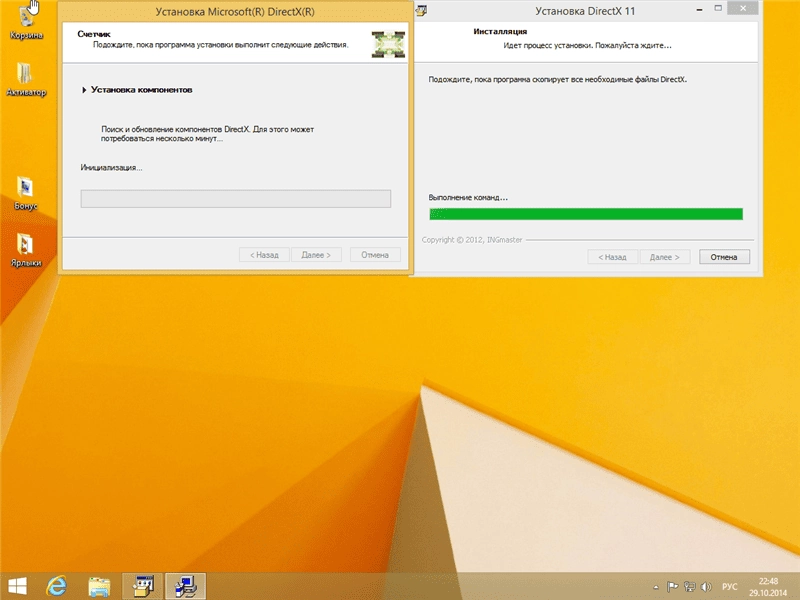Open the Корзина recycle bin desktop icon
This screenshot has height=600, width=800.
(x=26, y=19)
